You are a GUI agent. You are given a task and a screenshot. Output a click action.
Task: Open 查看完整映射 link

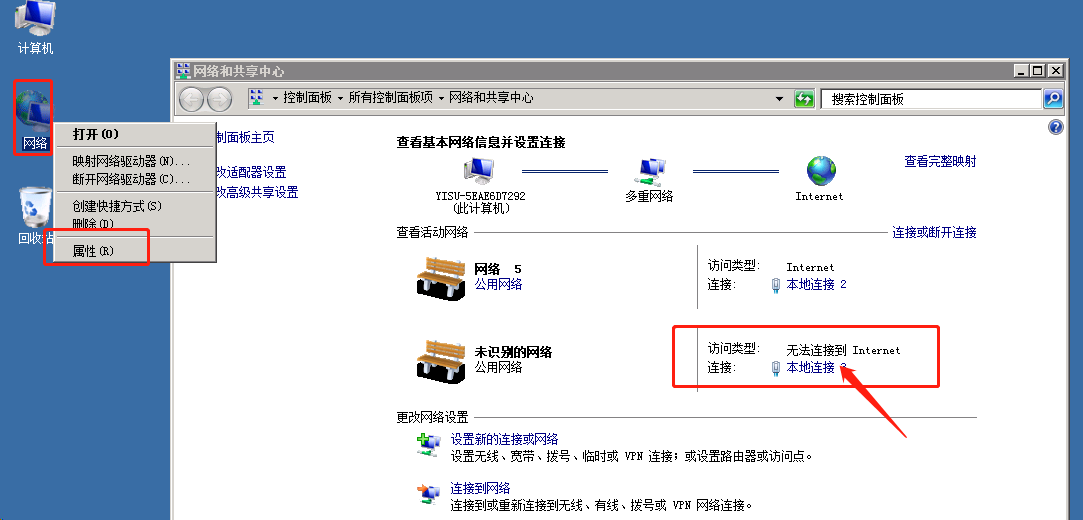pos(941,161)
